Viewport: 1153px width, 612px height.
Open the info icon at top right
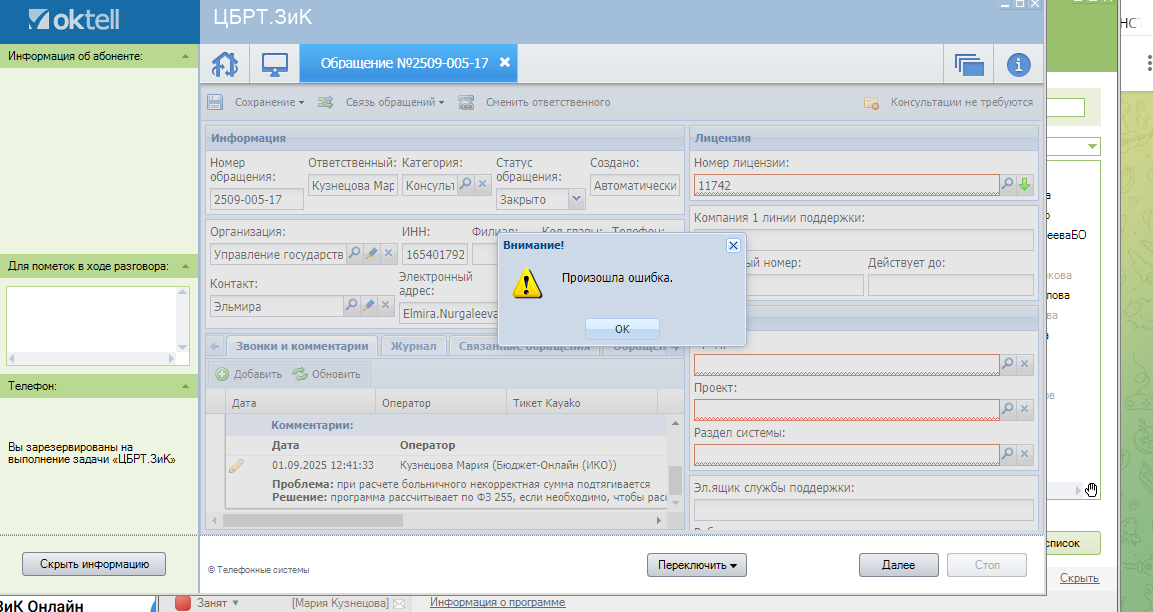coord(1018,65)
